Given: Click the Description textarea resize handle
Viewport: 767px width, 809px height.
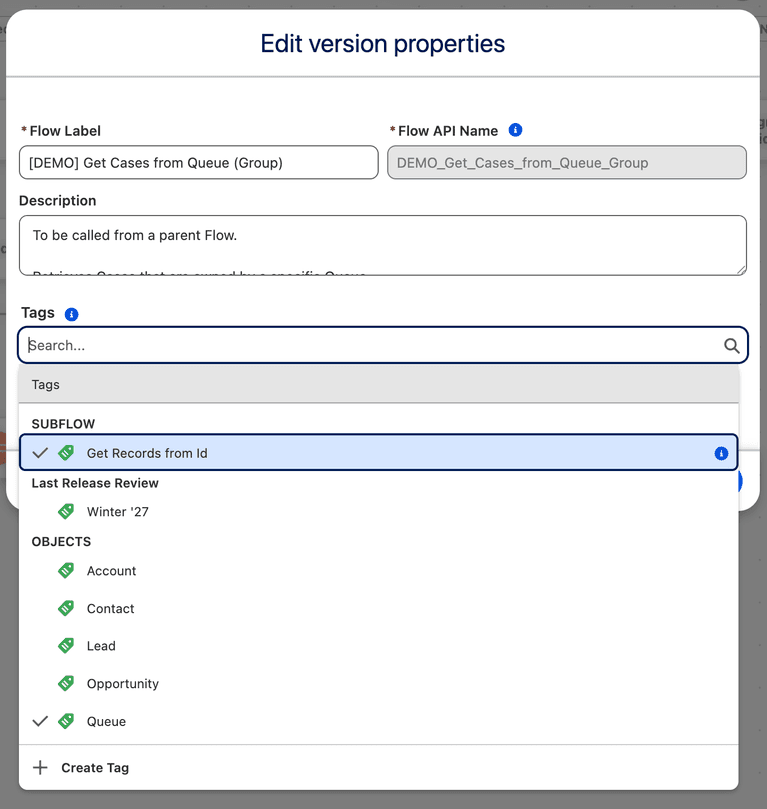Looking at the screenshot, I should pos(741,269).
